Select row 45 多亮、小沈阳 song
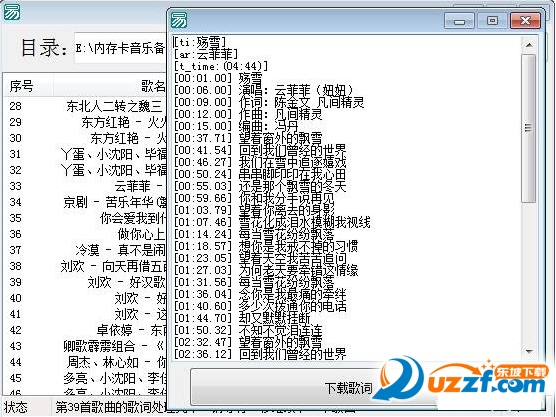This screenshot has width=556, height=417. (x=85, y=378)
